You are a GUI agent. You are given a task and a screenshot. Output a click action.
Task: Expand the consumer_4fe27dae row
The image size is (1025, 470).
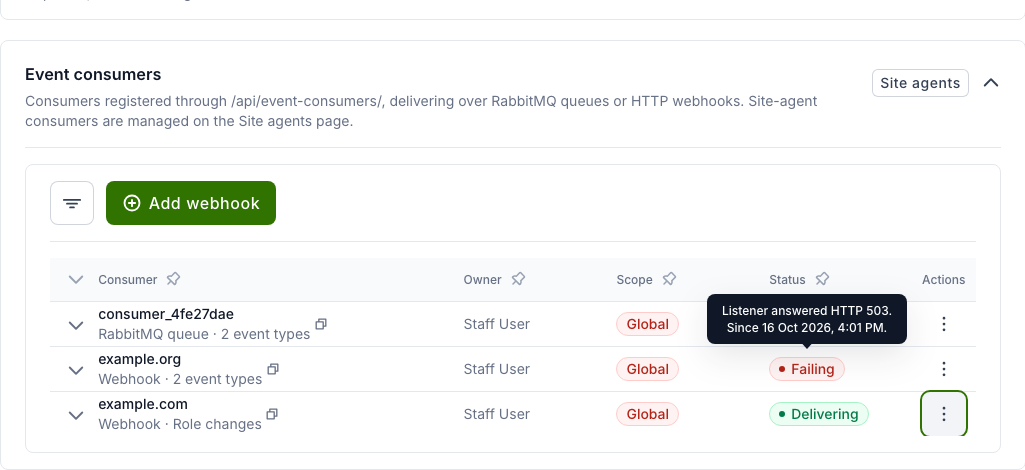[x=76, y=325]
